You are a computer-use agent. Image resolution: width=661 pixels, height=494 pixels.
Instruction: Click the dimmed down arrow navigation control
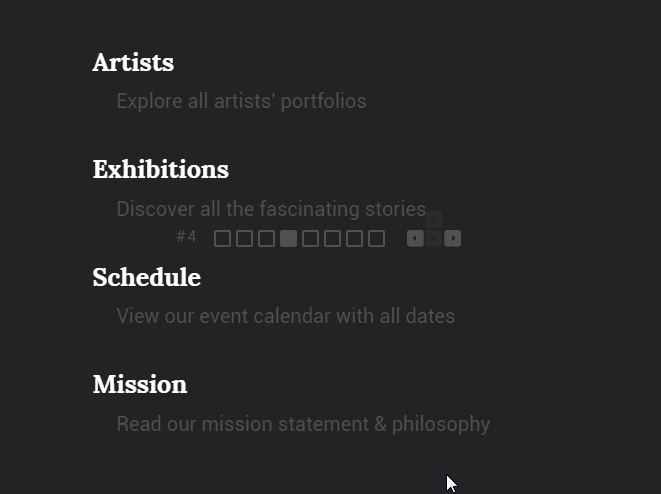[x=434, y=239]
